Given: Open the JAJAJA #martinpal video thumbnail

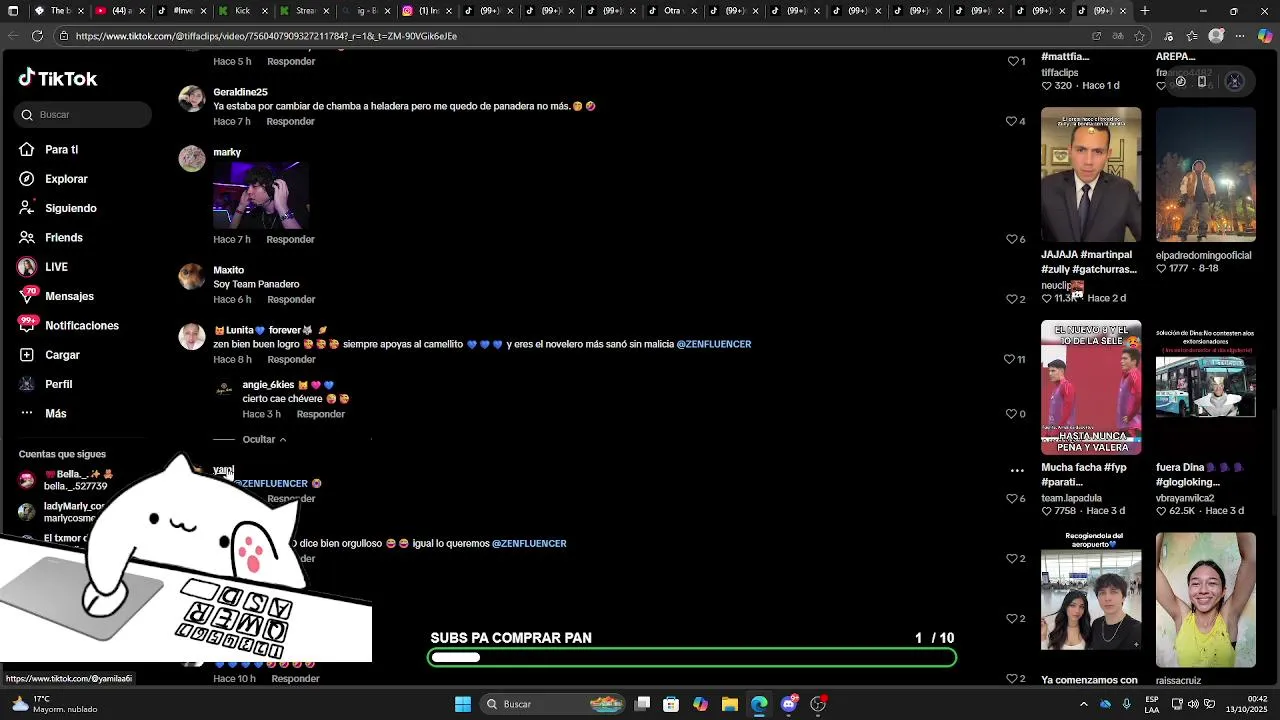Looking at the screenshot, I should pyautogui.click(x=1091, y=174).
